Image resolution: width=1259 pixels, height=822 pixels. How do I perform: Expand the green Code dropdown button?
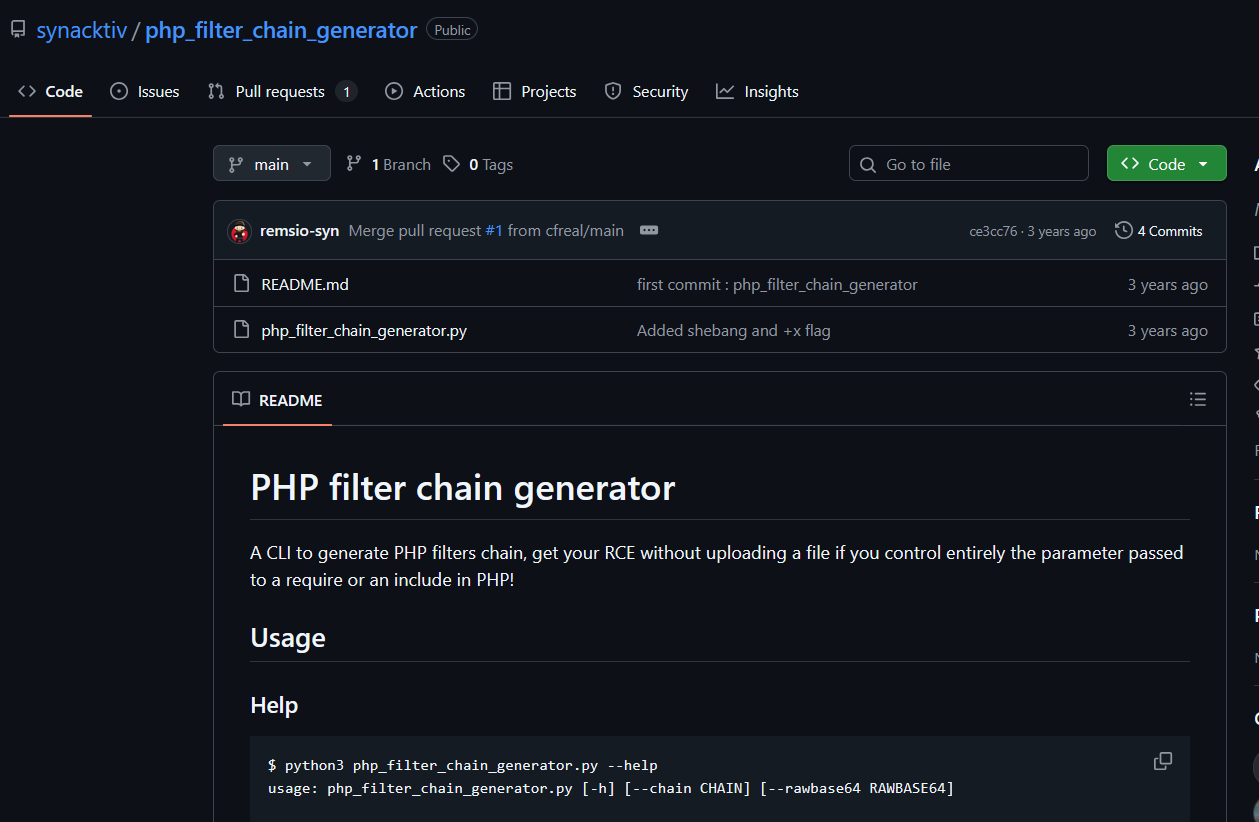(x=1166, y=164)
